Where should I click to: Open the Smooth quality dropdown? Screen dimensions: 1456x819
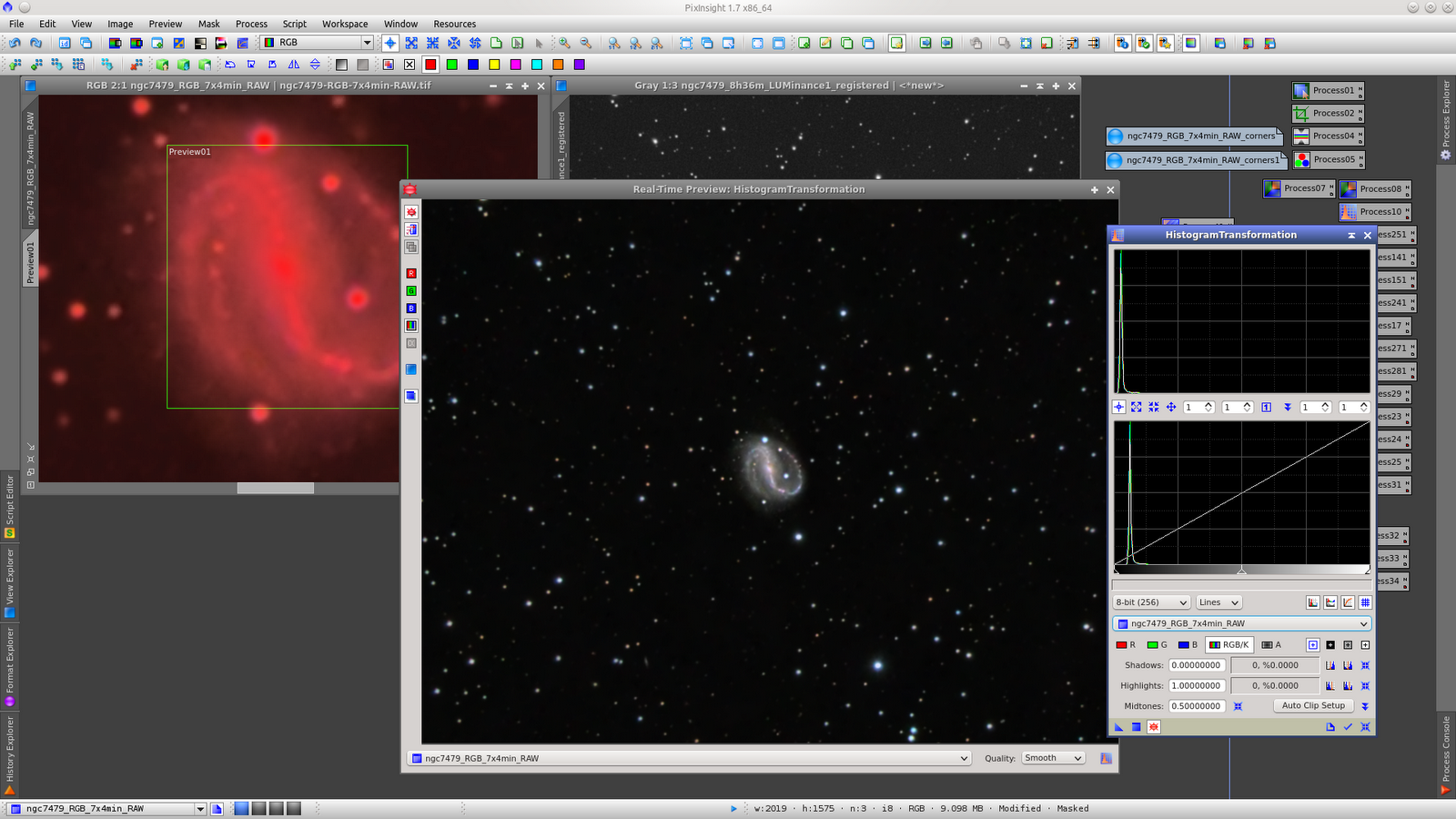1053,758
